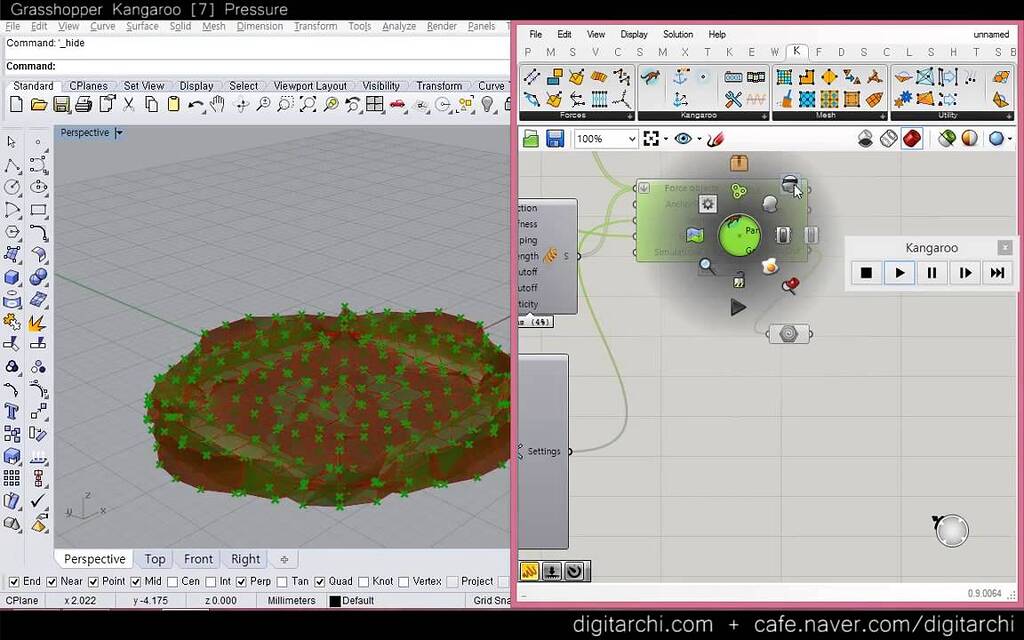Open the dropdown arrow beside the blue sphere icon
1024x640 pixels.
coord(1010,138)
